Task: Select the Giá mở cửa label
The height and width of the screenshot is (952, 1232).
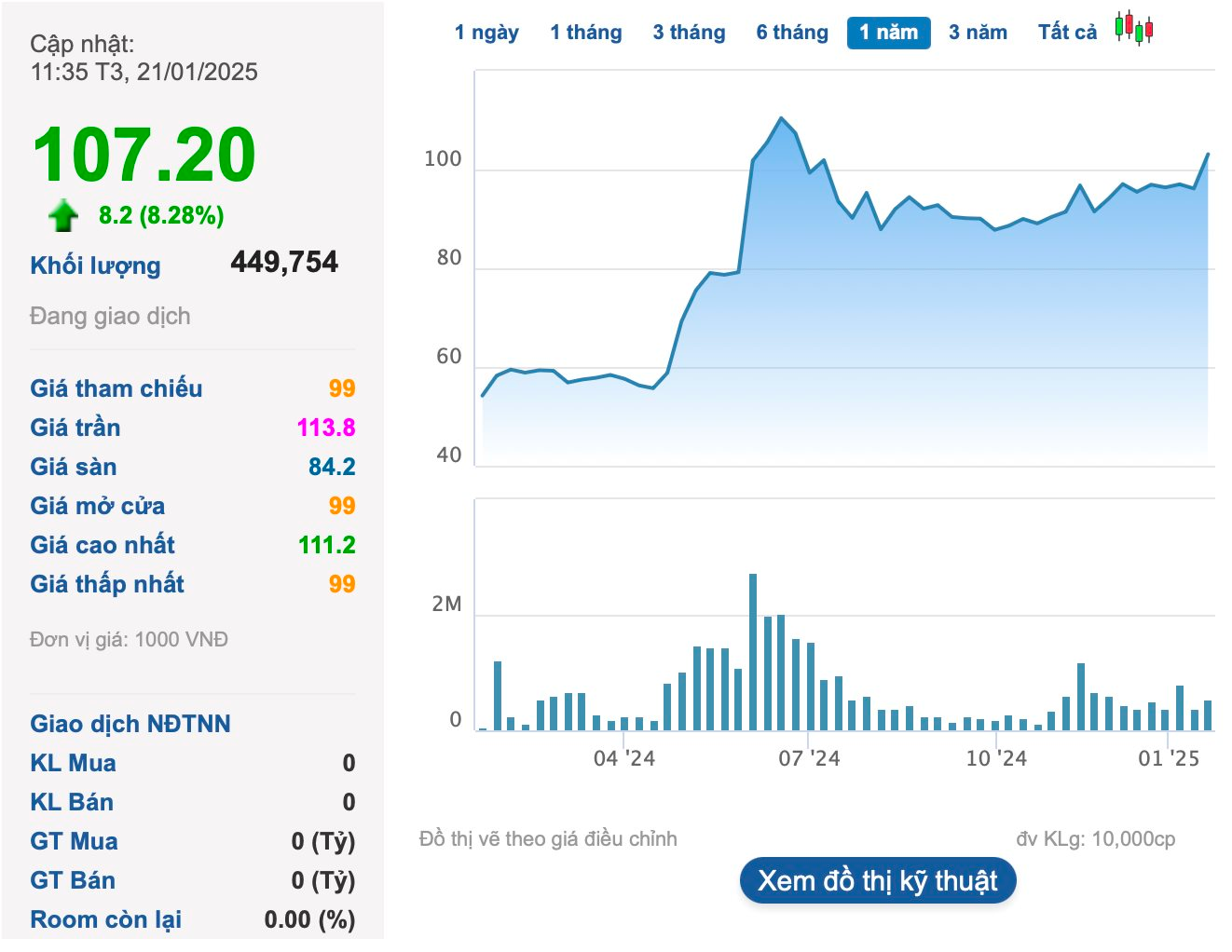Action: coord(97,506)
